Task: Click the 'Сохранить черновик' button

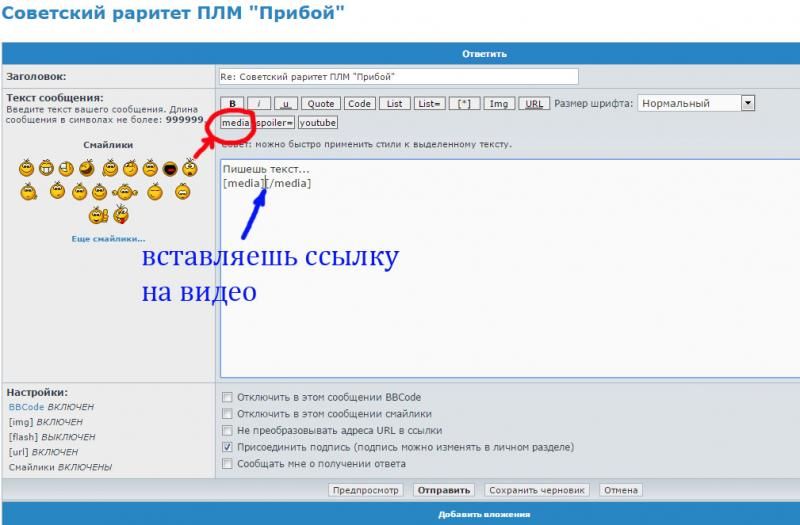Action: [x=537, y=491]
